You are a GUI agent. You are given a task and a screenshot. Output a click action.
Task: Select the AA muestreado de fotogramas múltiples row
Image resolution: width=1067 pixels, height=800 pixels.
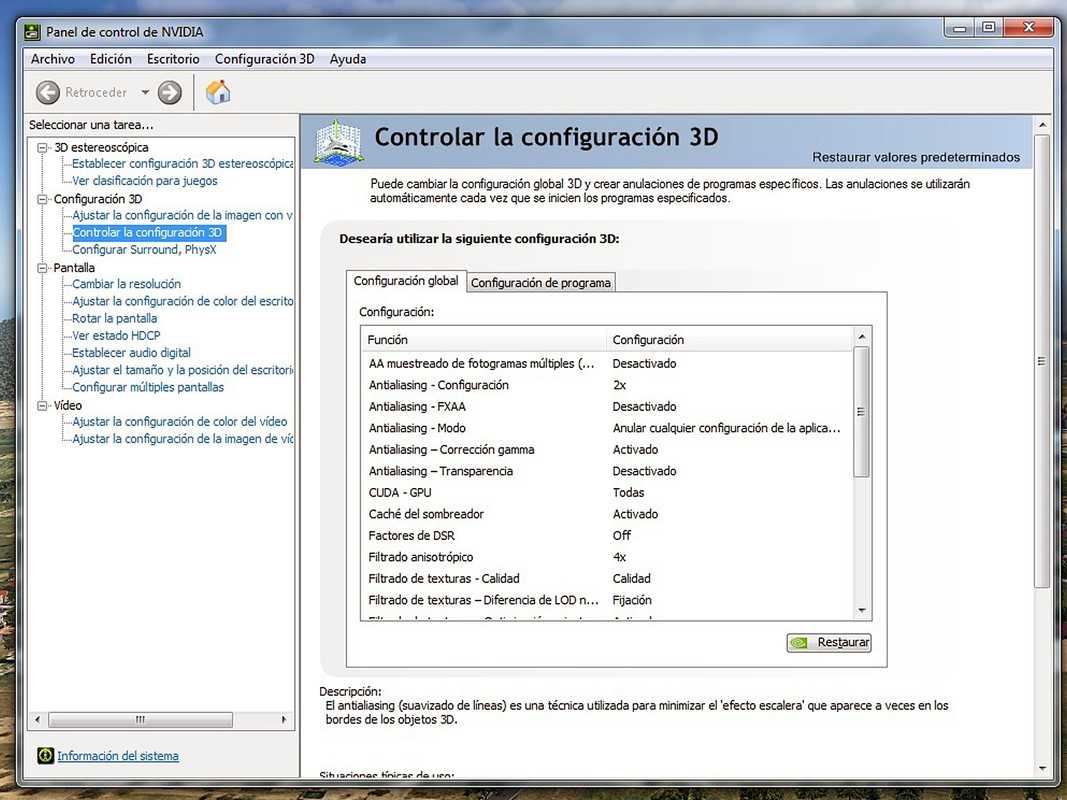pyautogui.click(x=607, y=363)
